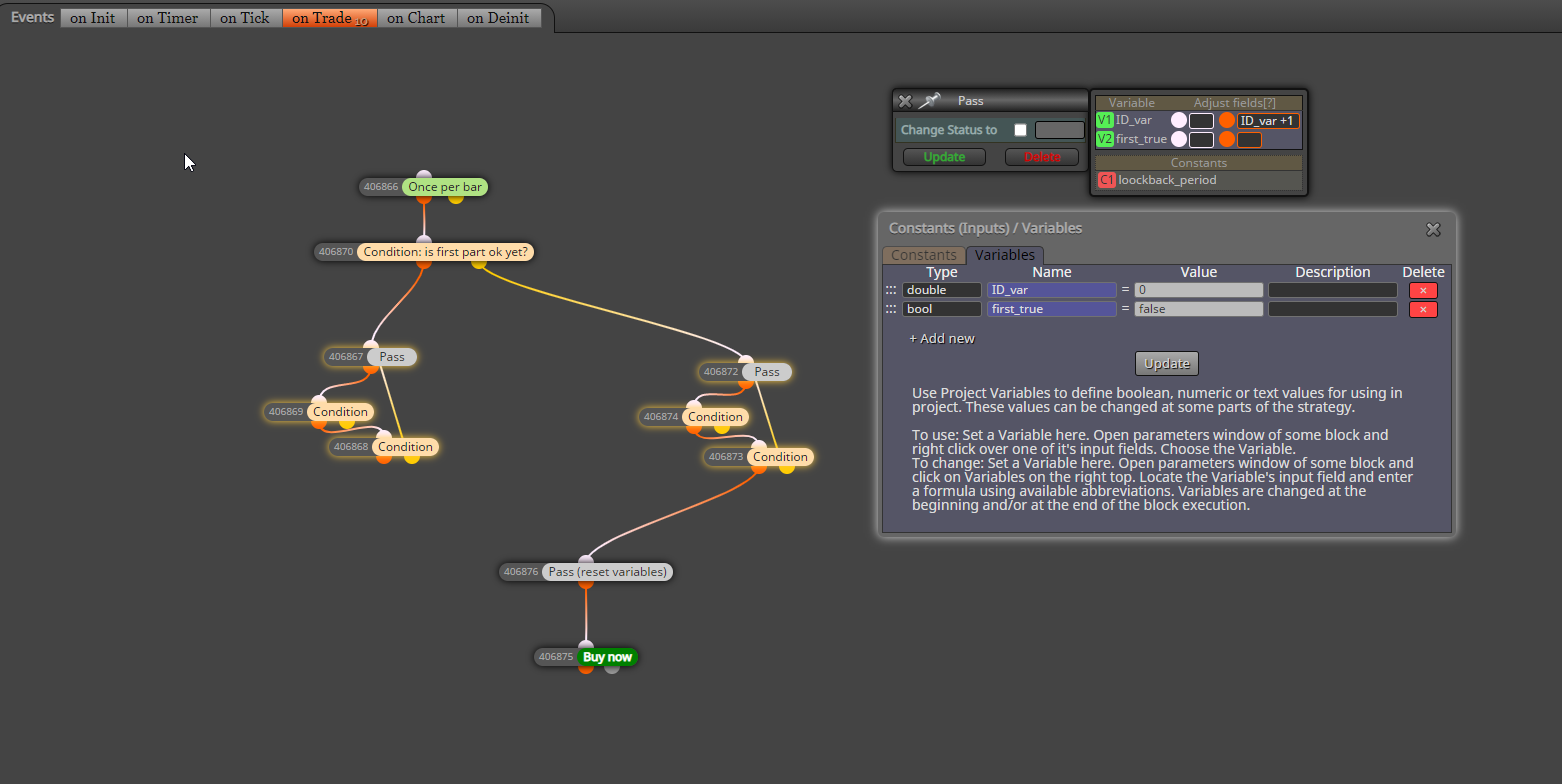Open the bool type dropdown for first_true
The height and width of the screenshot is (784, 1562).
[x=942, y=309]
